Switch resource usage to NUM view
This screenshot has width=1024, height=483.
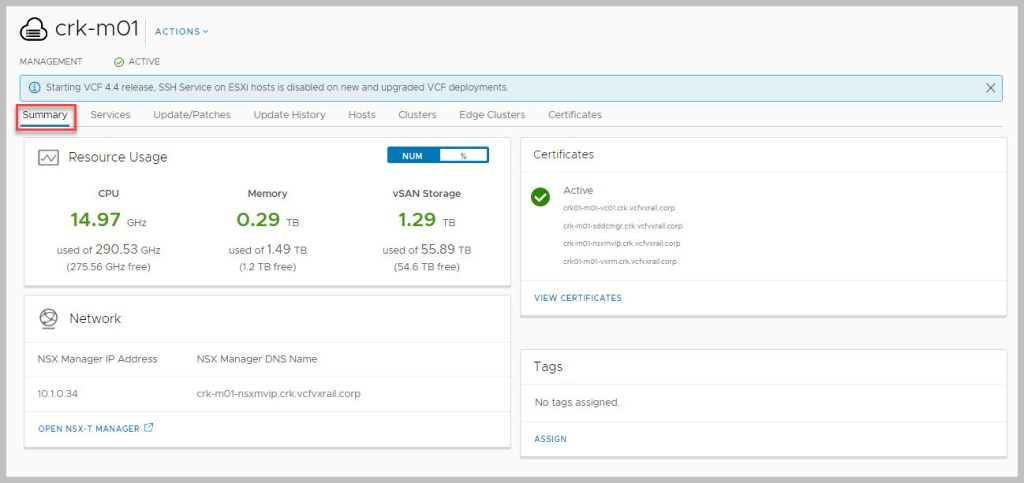[x=413, y=156]
